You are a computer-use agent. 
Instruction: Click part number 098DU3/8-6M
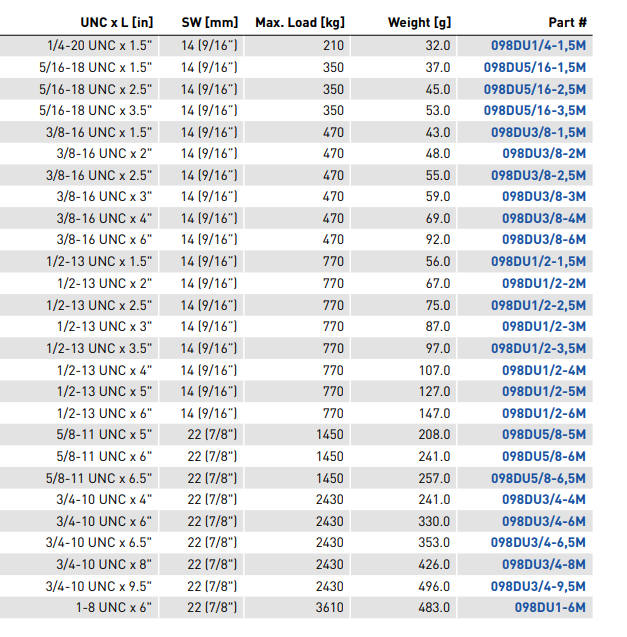click(x=543, y=240)
